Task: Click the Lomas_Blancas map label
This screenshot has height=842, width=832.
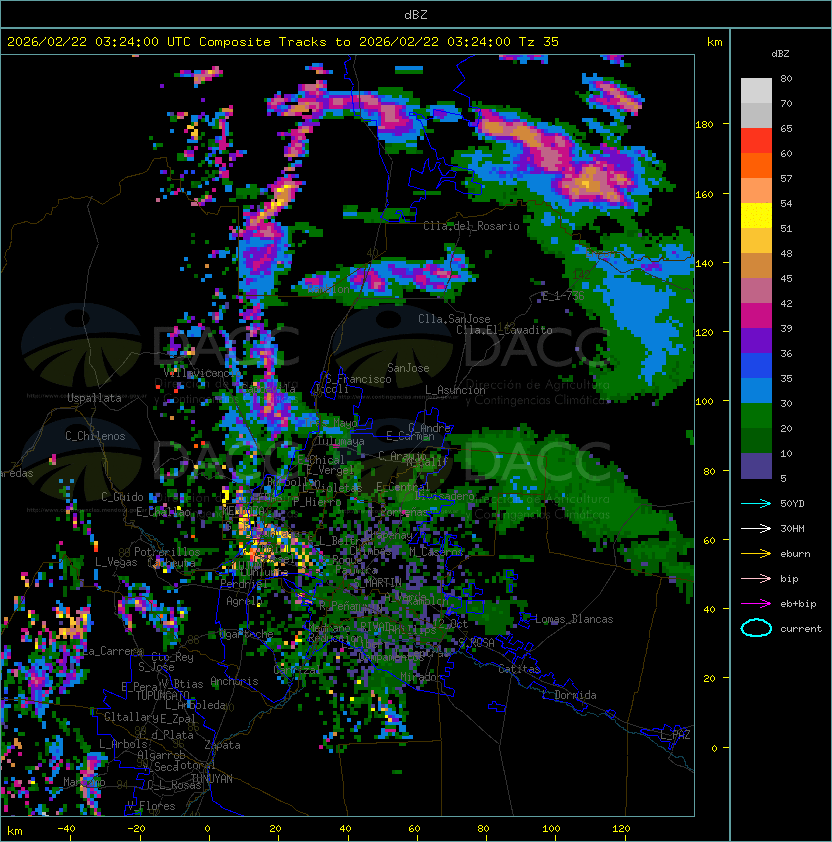Action: click(574, 619)
